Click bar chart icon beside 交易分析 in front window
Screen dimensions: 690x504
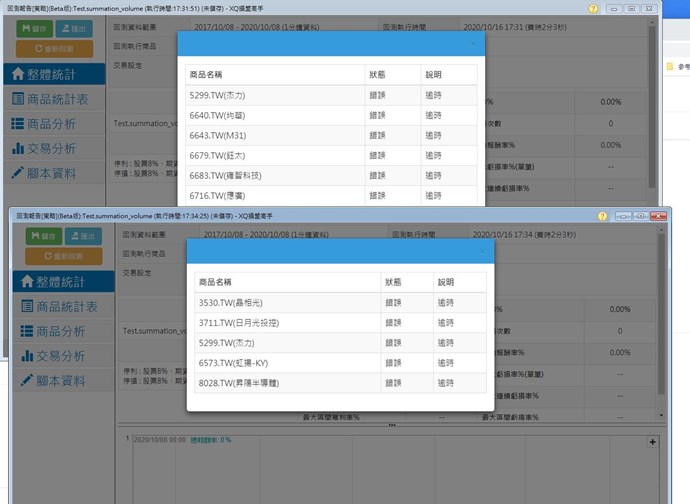click(x=27, y=356)
